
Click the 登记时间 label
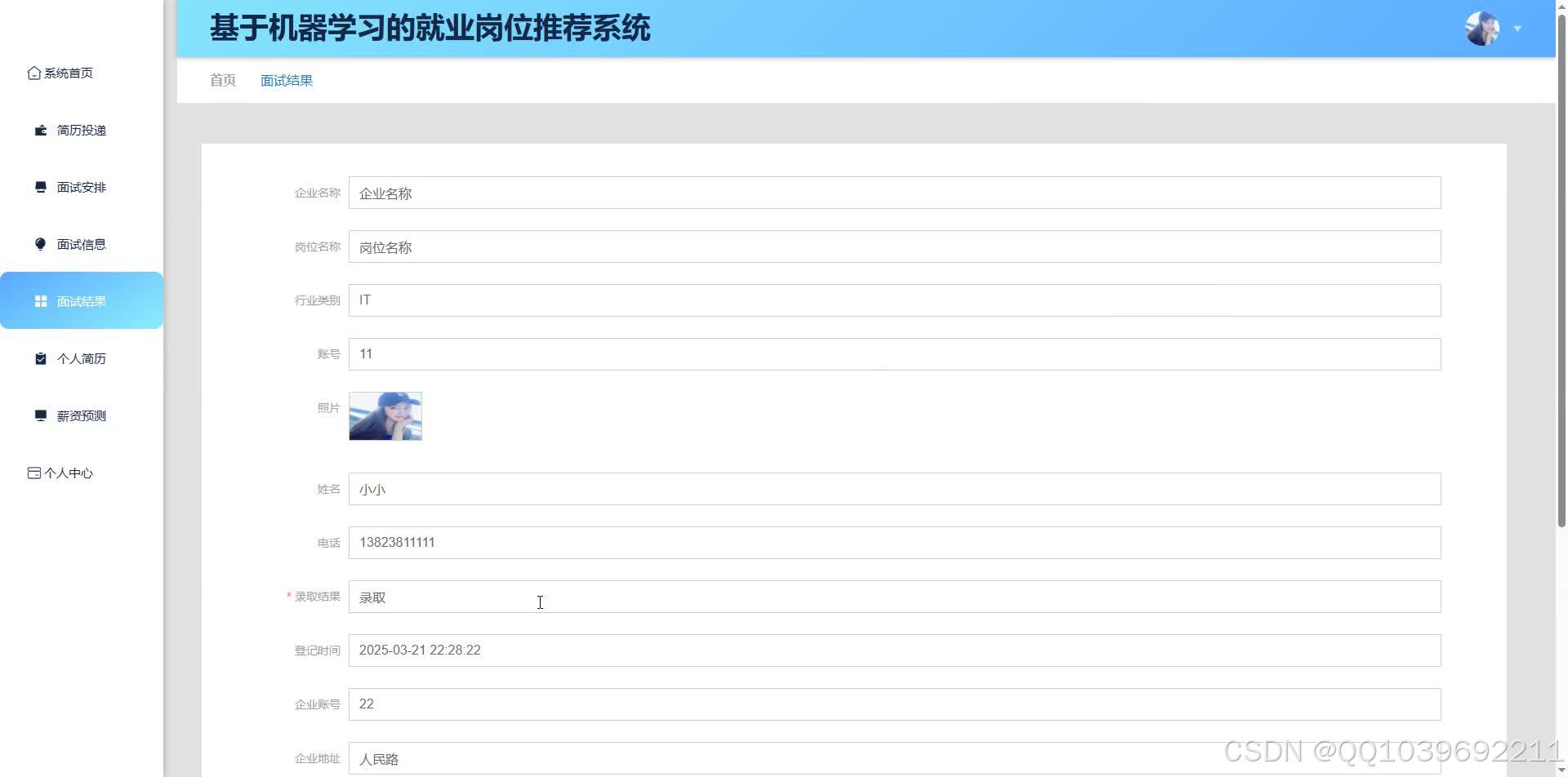[x=318, y=650]
